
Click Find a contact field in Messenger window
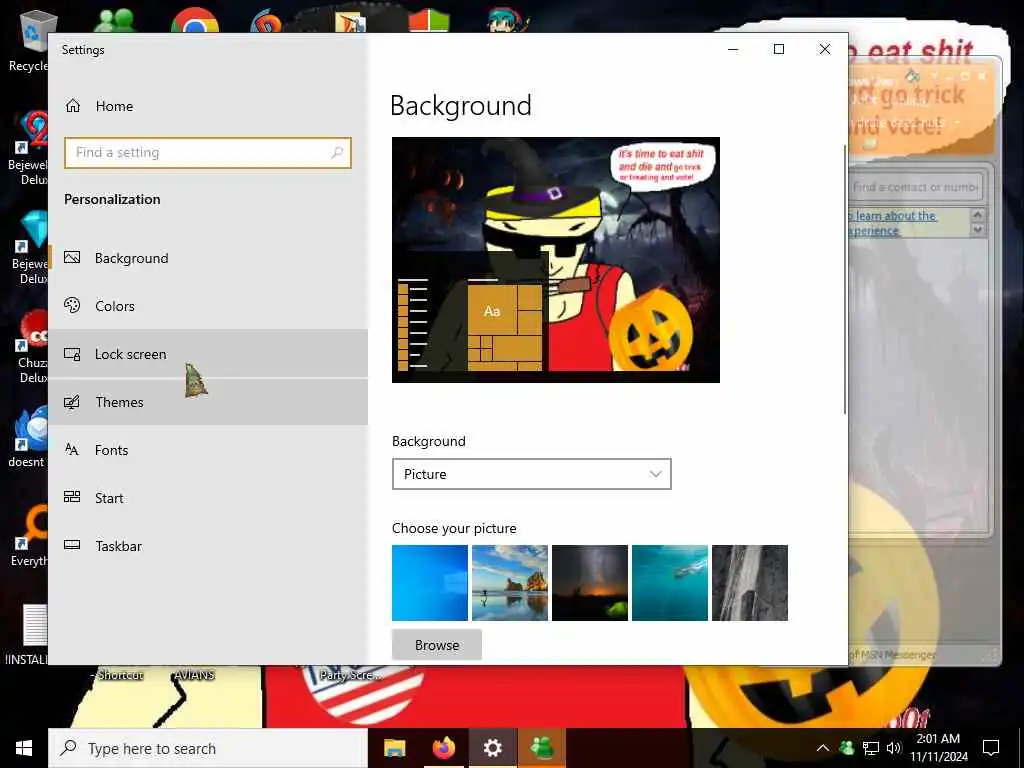pyautogui.click(x=915, y=187)
